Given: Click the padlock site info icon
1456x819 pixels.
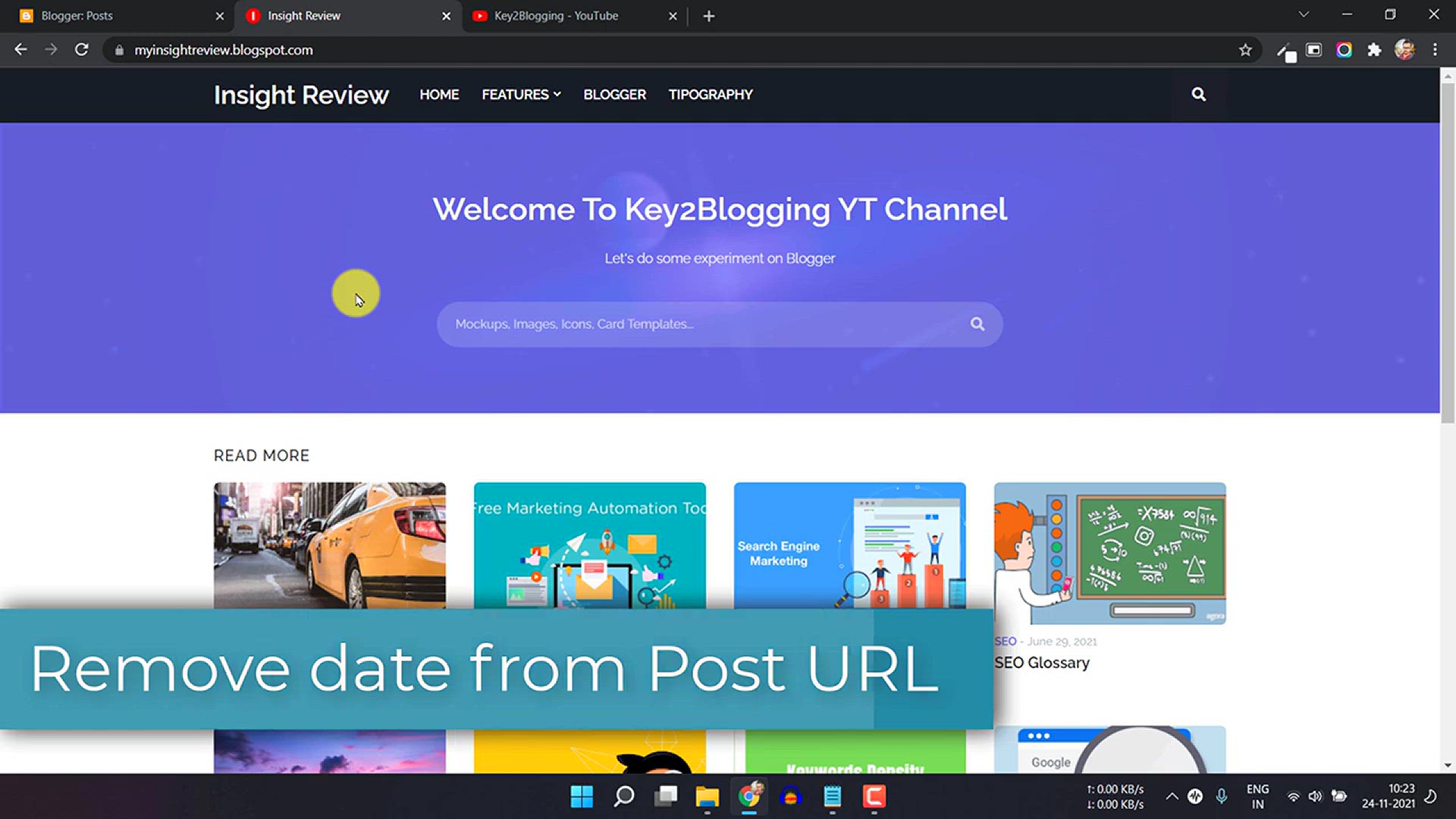Looking at the screenshot, I should pos(119,50).
